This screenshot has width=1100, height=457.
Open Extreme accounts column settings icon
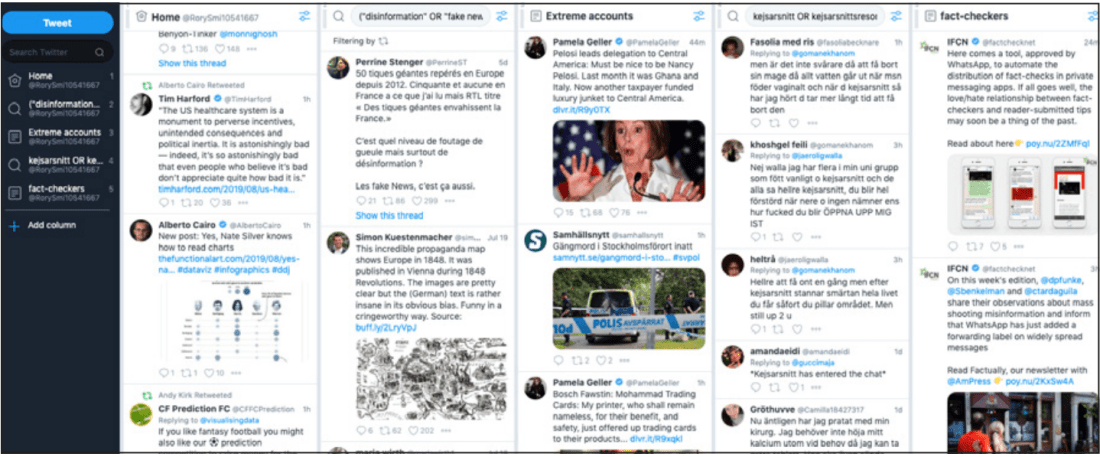699,15
